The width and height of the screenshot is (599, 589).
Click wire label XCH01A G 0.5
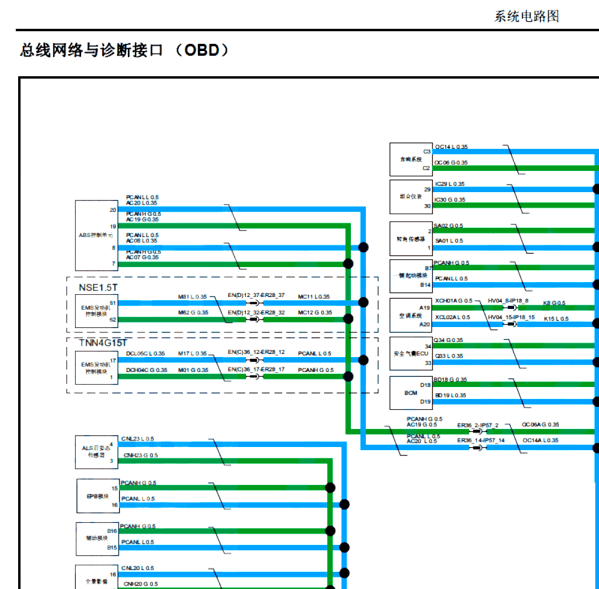click(x=454, y=301)
